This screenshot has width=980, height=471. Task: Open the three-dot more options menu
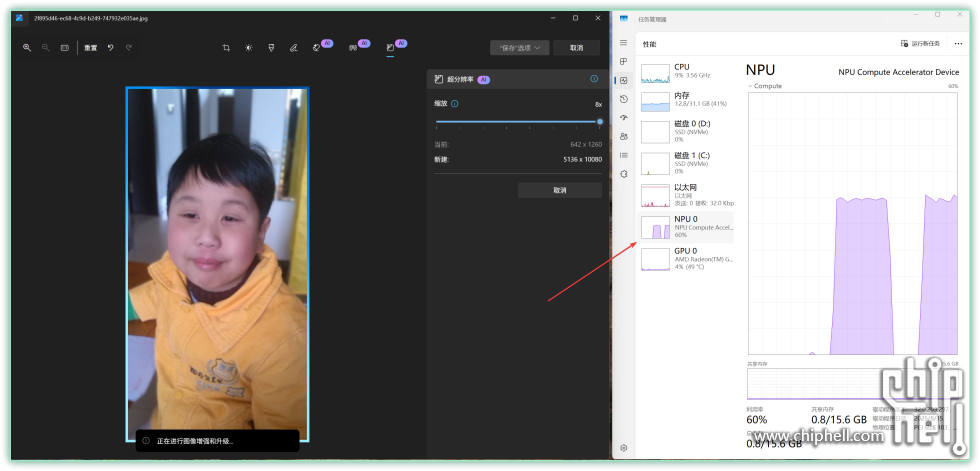pyautogui.click(x=955, y=43)
